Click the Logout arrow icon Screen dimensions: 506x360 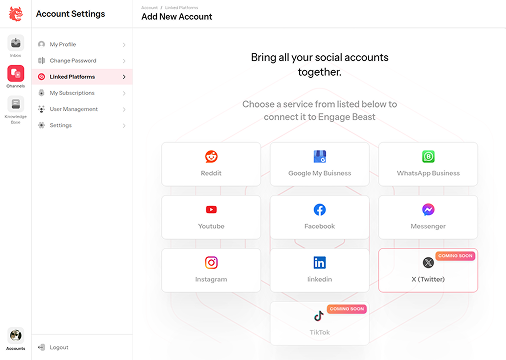click(x=41, y=347)
